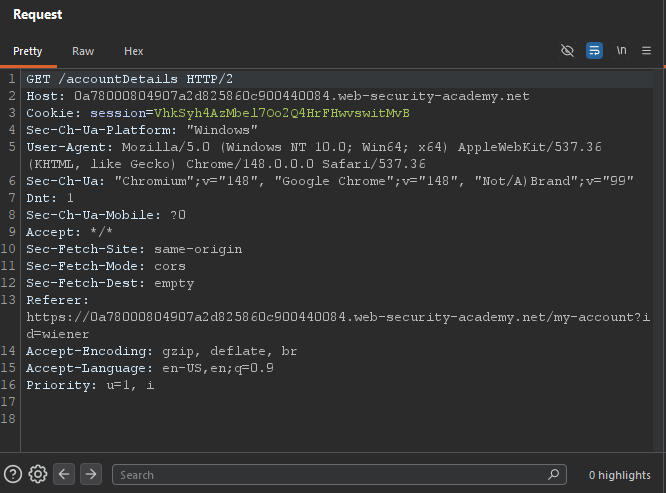Image resolution: width=666 pixels, height=493 pixels.
Task: Go to previous search match arrow
Action: 64,474
